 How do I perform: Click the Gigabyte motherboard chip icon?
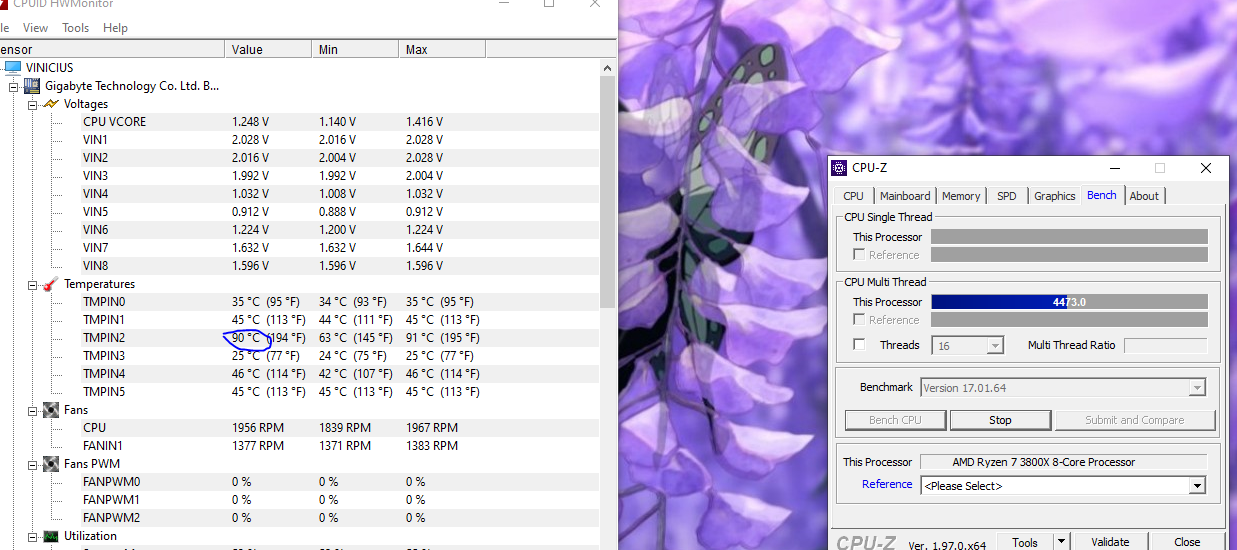(x=32, y=86)
